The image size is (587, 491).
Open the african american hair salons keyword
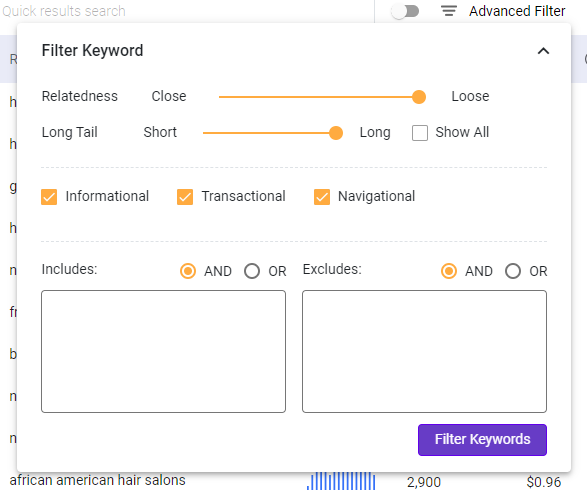[x=97, y=480]
